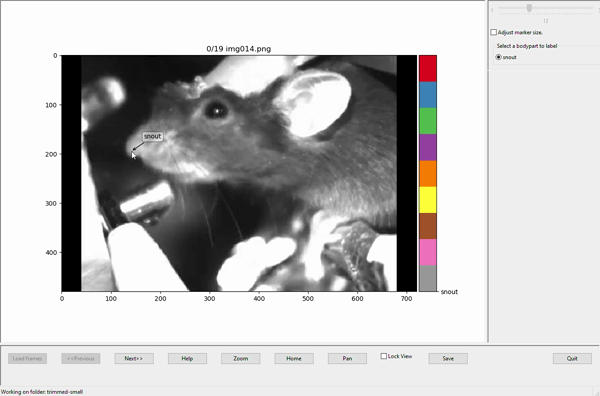Image resolution: width=600 pixels, height=396 pixels.
Task: Activate the Zoom button
Action: pyautogui.click(x=241, y=359)
